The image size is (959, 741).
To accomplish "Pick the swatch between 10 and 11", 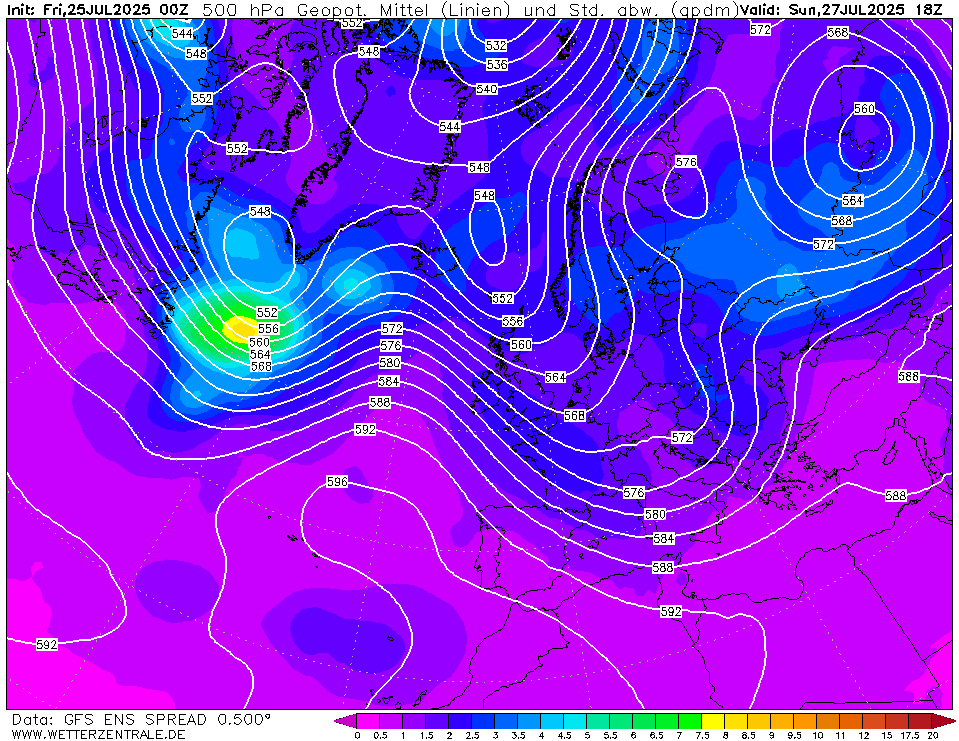I will click(x=829, y=721).
